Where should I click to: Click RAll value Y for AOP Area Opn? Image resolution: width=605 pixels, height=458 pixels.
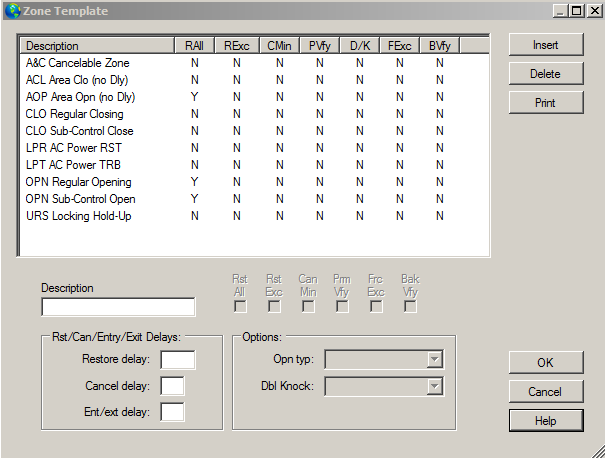pyautogui.click(x=194, y=97)
